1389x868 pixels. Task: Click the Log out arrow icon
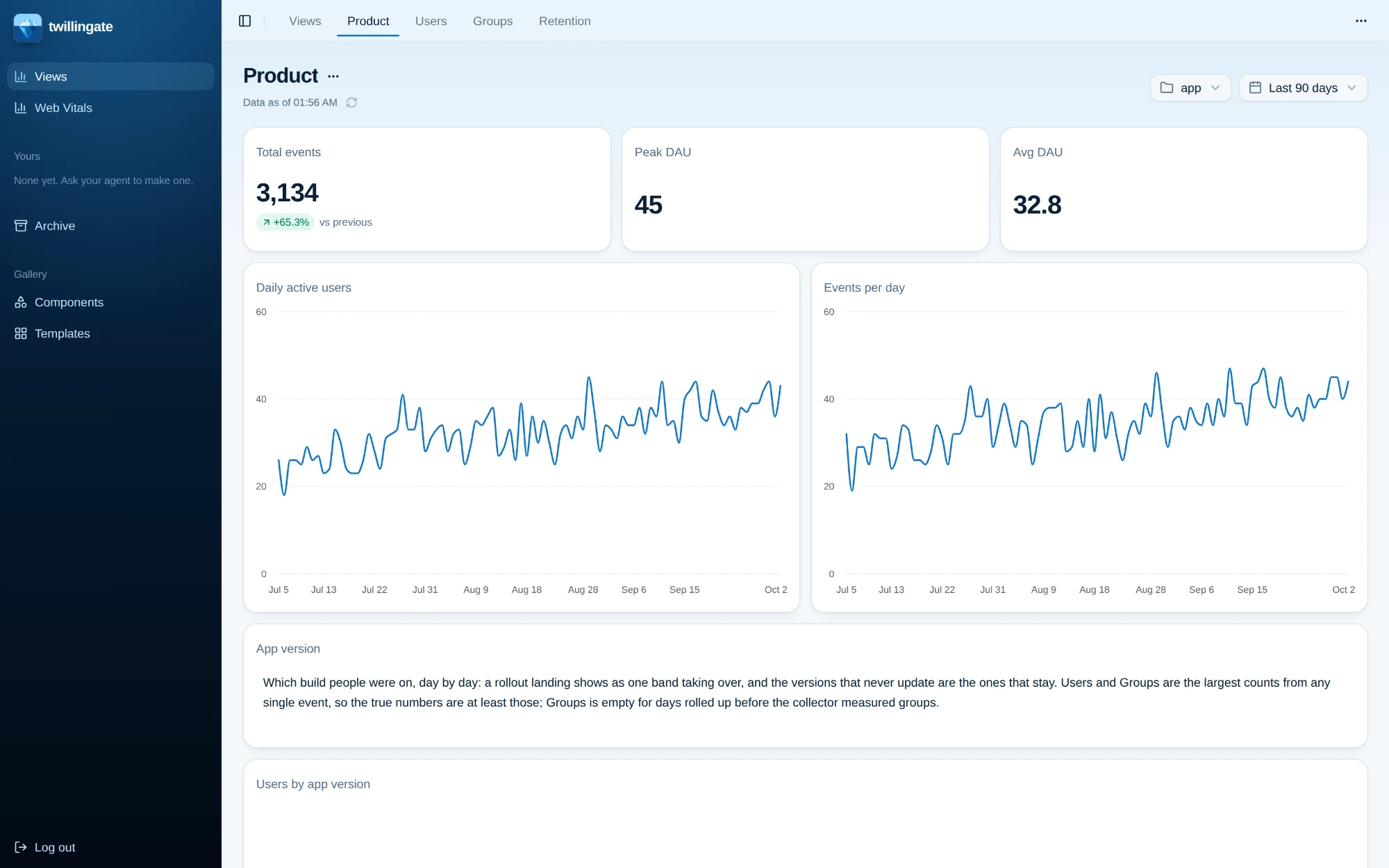pos(21,847)
